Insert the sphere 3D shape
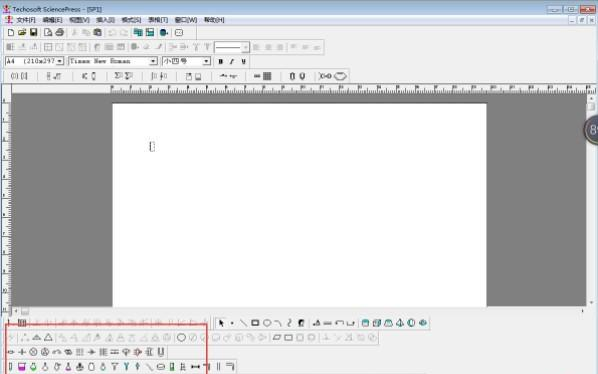Viewport: 598px width, 374px height. pyautogui.click(x=411, y=323)
